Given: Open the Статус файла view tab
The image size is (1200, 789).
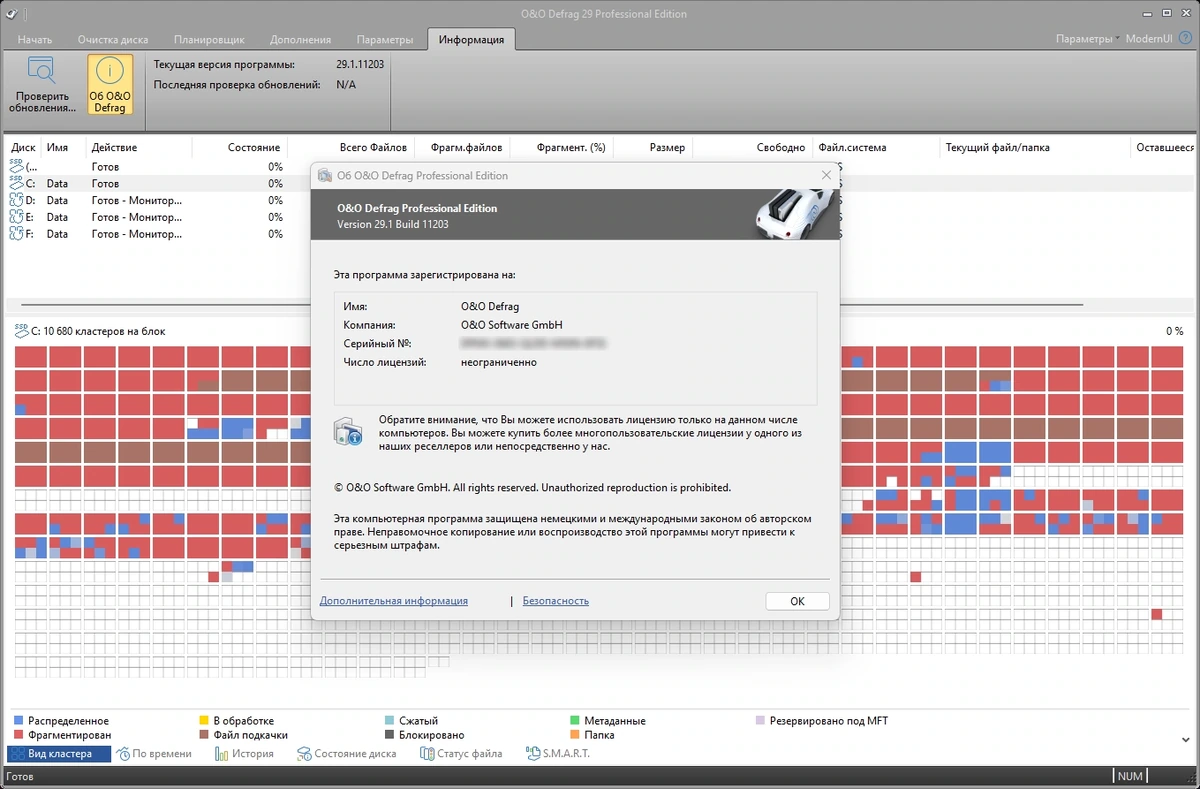Looking at the screenshot, I should pos(460,753).
